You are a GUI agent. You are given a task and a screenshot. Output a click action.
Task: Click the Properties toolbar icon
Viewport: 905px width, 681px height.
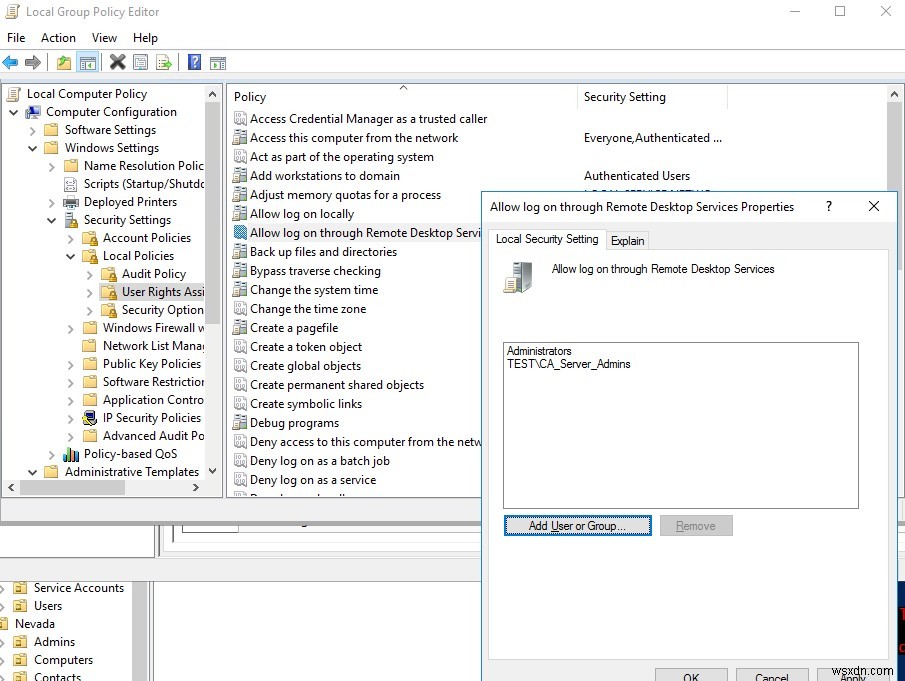click(x=140, y=61)
